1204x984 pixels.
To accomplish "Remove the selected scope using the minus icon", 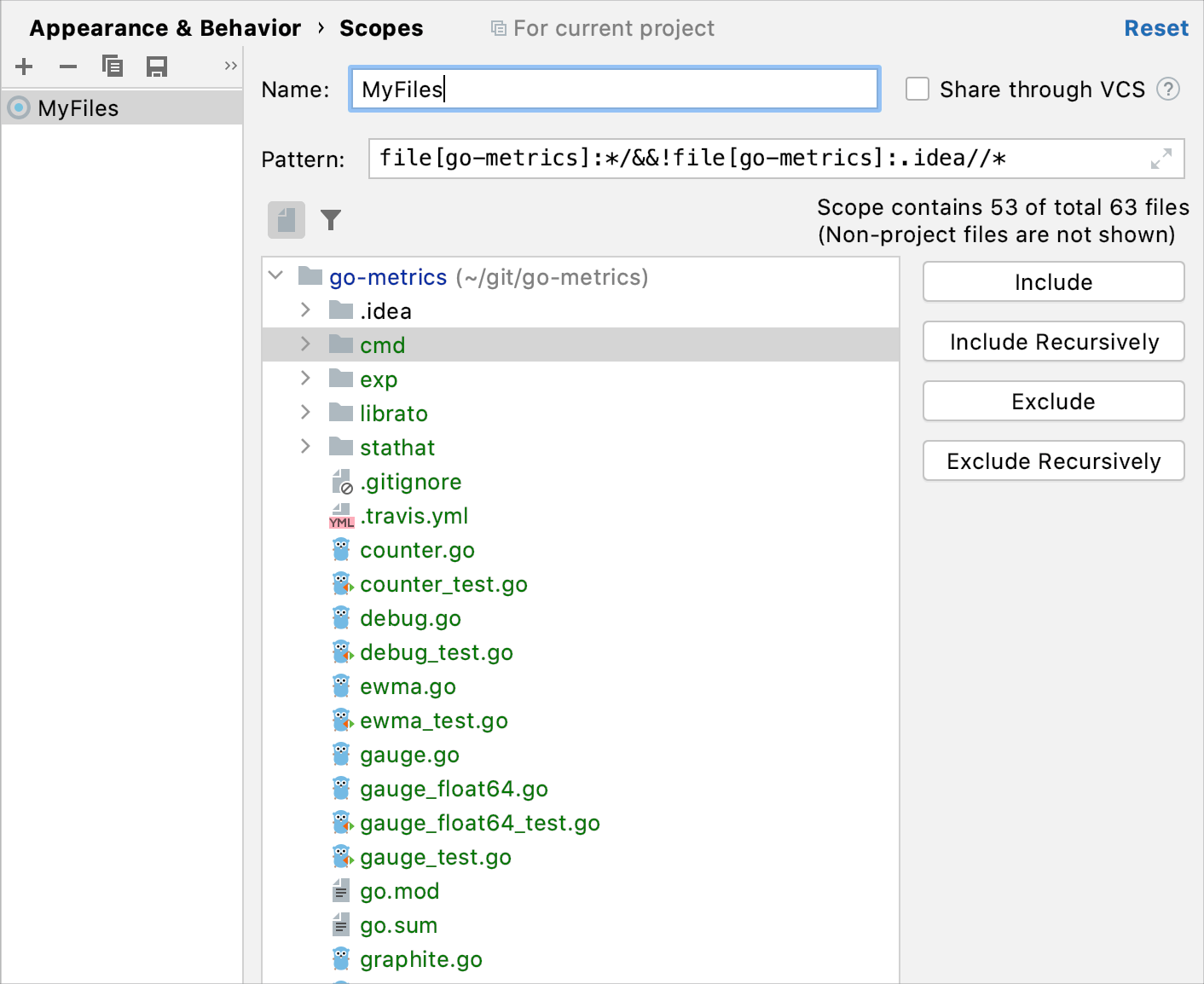I will tap(67, 66).
